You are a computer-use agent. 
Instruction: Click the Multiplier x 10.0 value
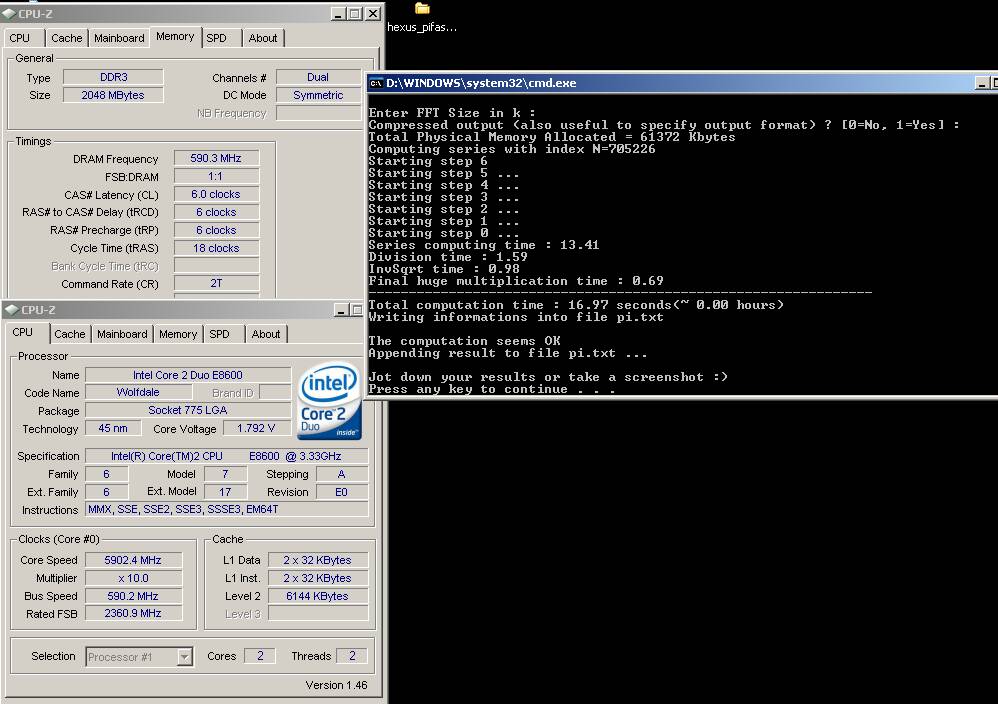point(133,578)
